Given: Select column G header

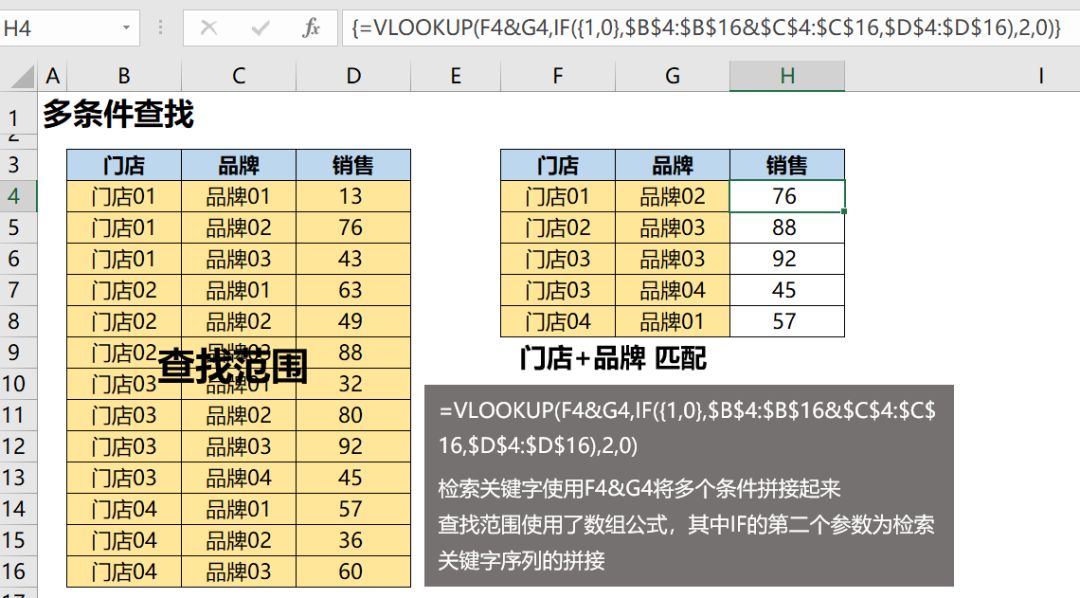Looking at the screenshot, I should tap(672, 76).
